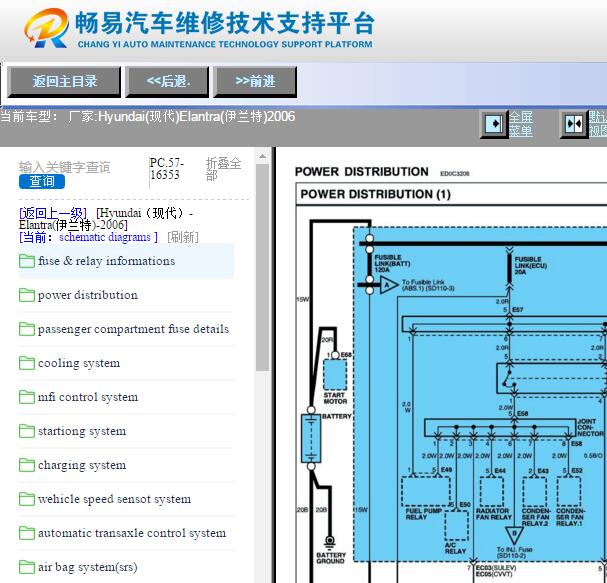Click the FUSIBLE LINK(BATT) 120A label
607x583 pixels.
pyautogui.click(x=392, y=263)
